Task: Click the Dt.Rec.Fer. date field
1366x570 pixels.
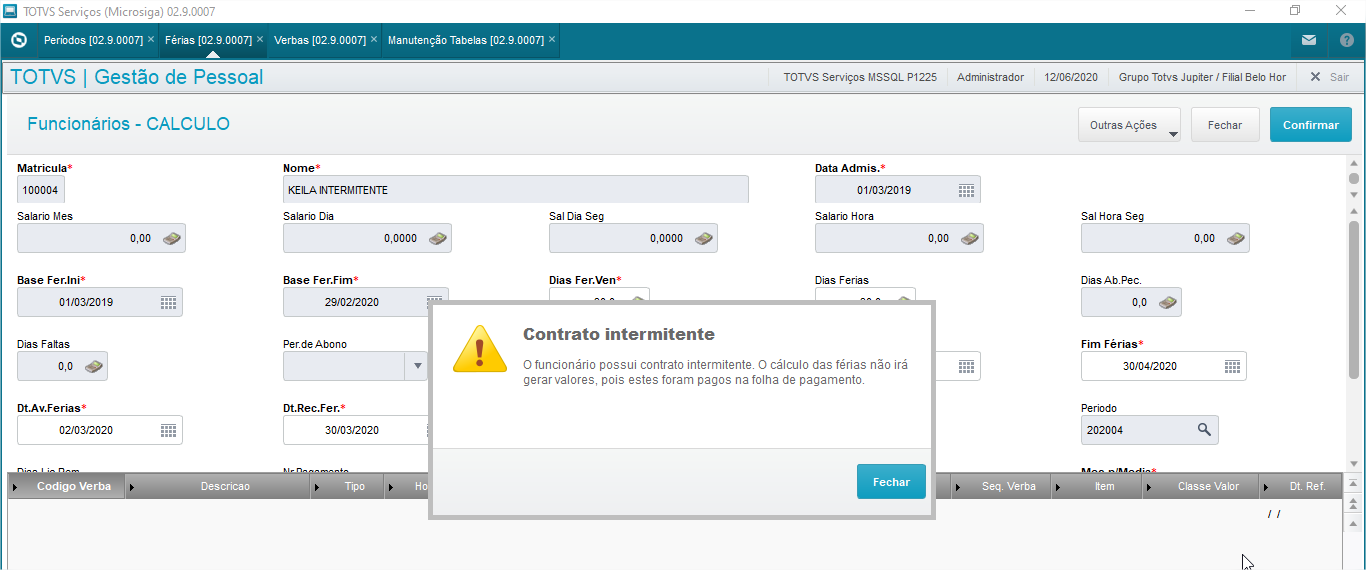Action: [356, 430]
